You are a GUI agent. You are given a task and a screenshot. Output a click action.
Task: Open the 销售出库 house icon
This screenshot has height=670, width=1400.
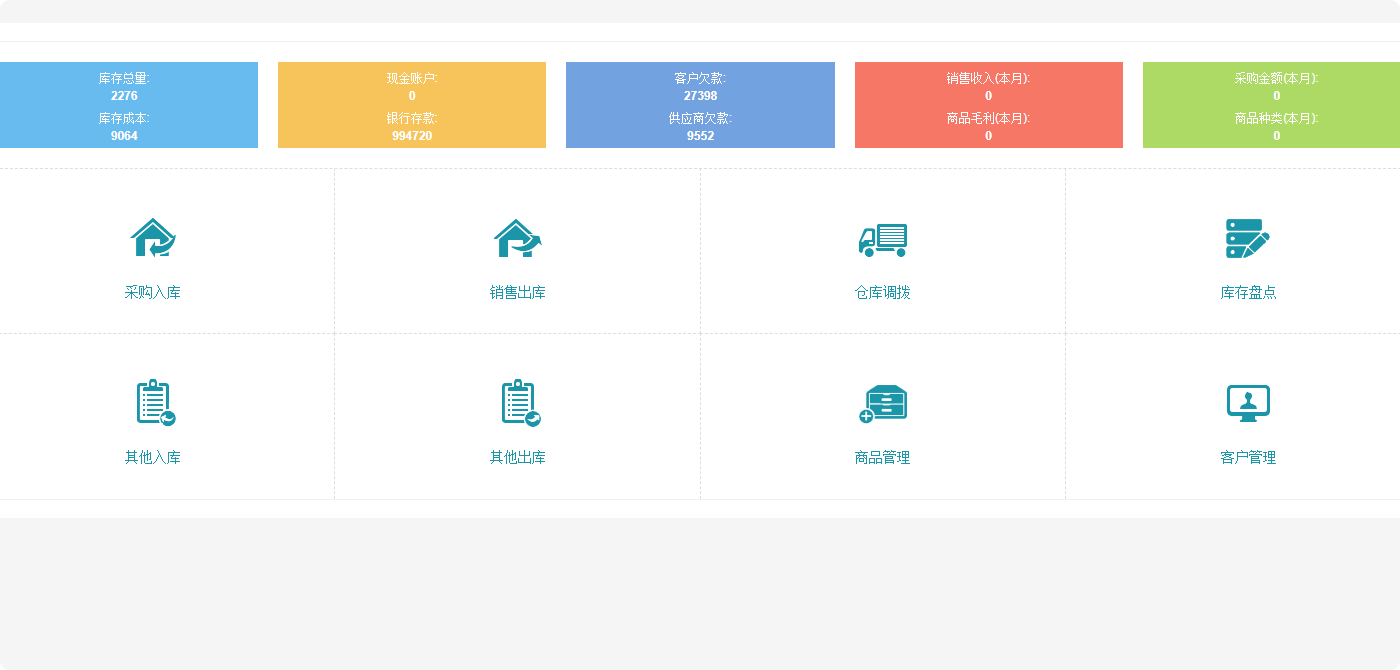[518, 238]
